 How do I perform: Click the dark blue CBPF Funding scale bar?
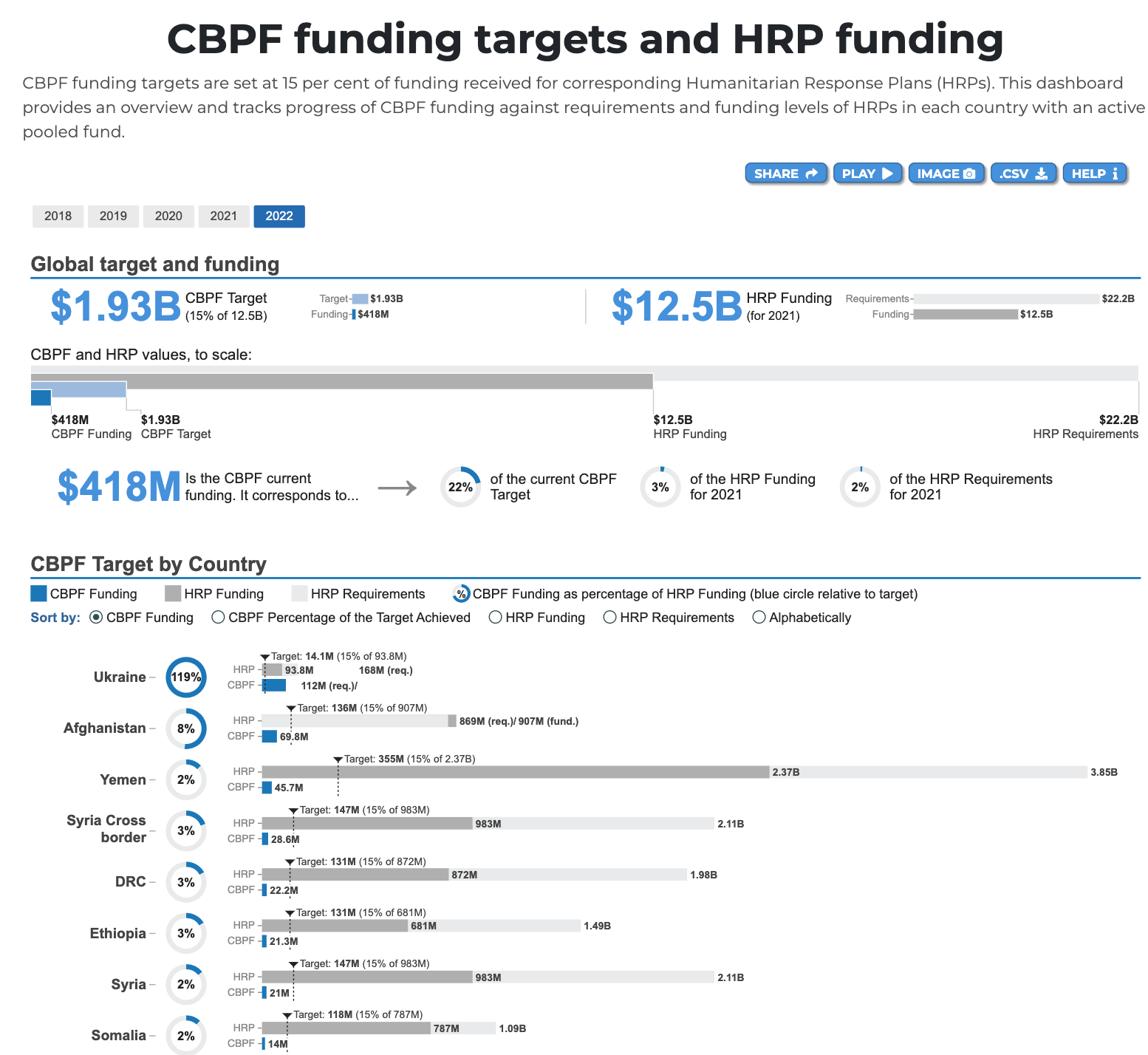pos(41,397)
